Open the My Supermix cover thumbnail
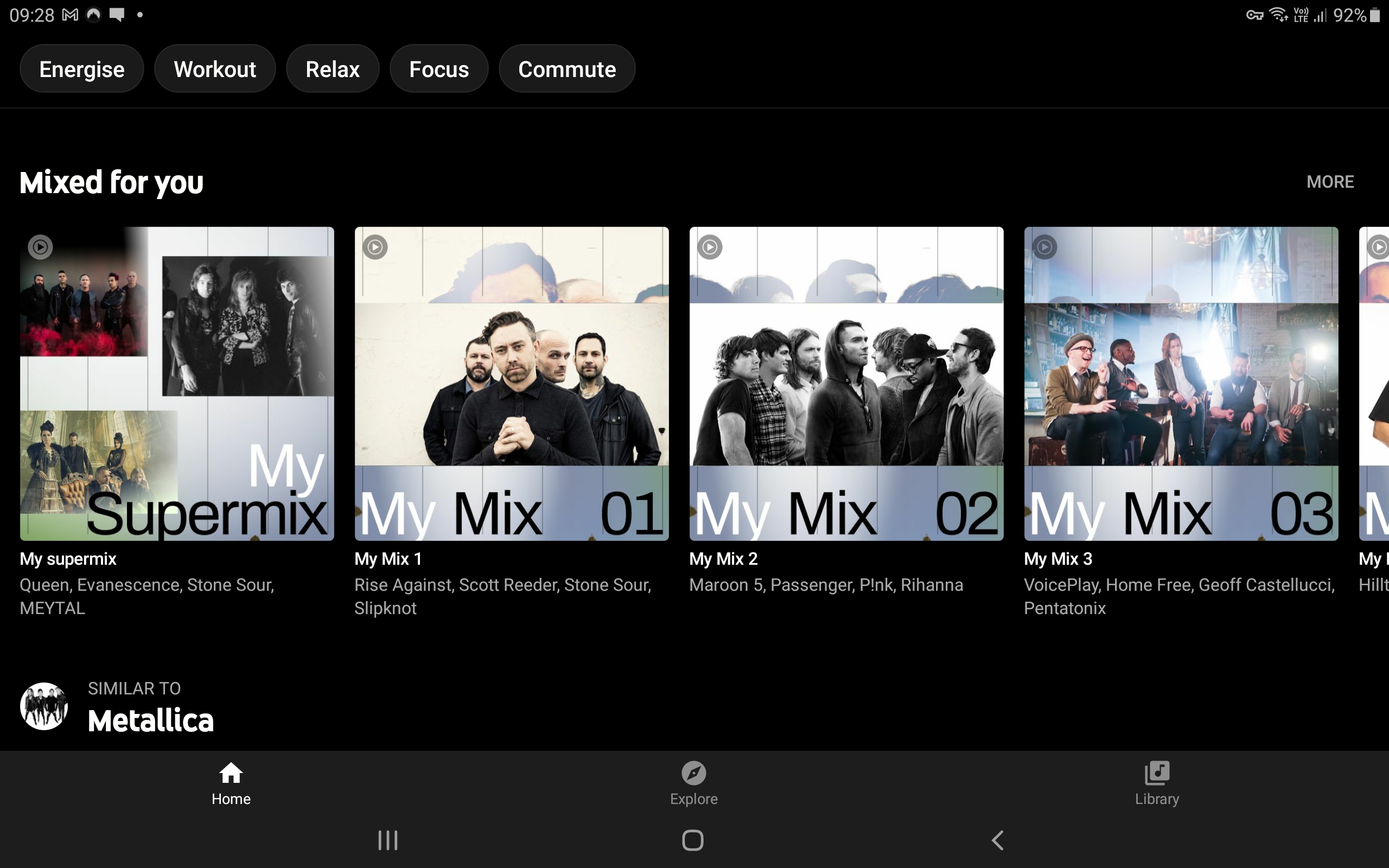The width and height of the screenshot is (1389, 868). pos(177,384)
